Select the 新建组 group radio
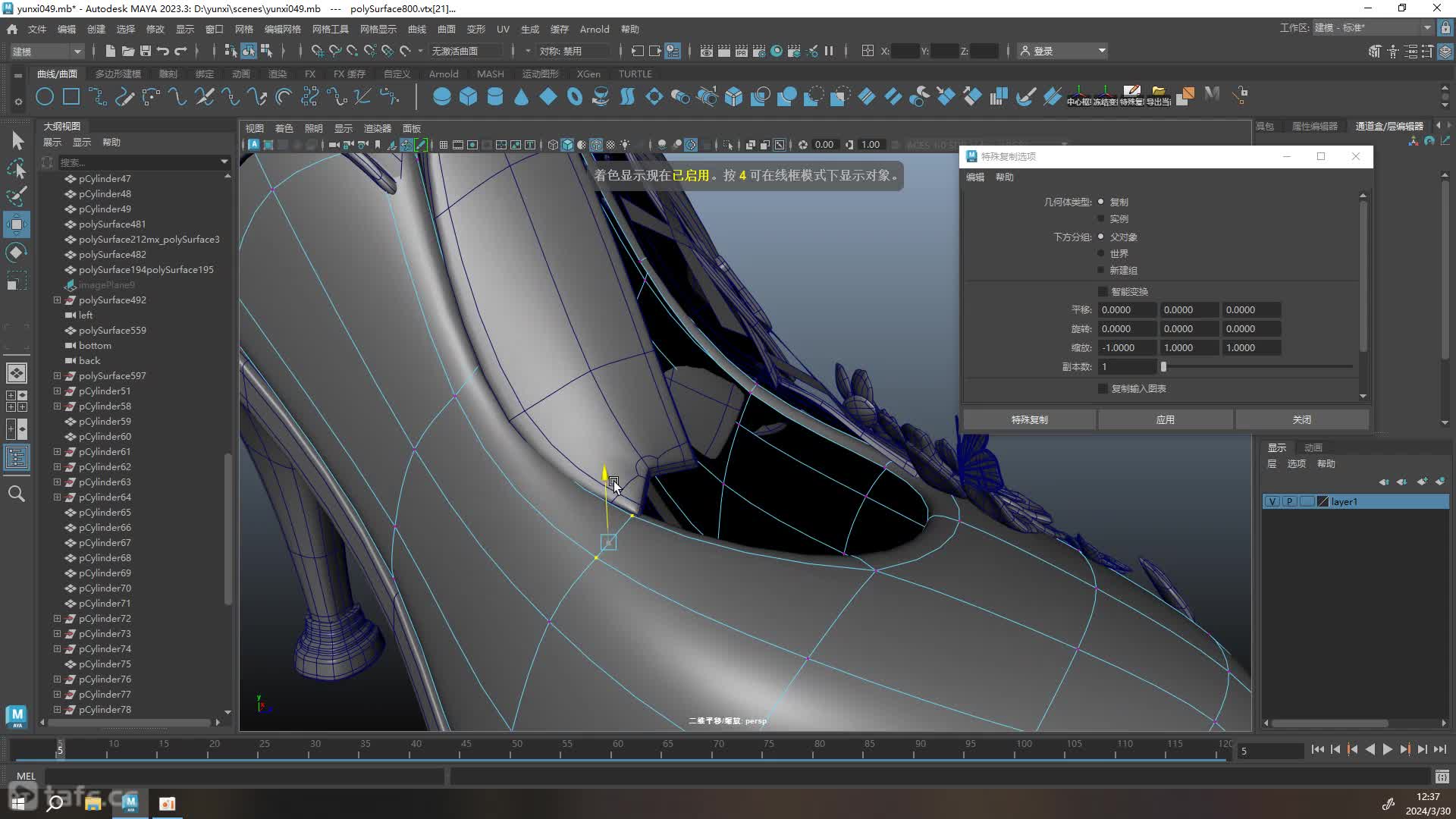Image resolution: width=1456 pixels, height=819 pixels. (x=1101, y=270)
